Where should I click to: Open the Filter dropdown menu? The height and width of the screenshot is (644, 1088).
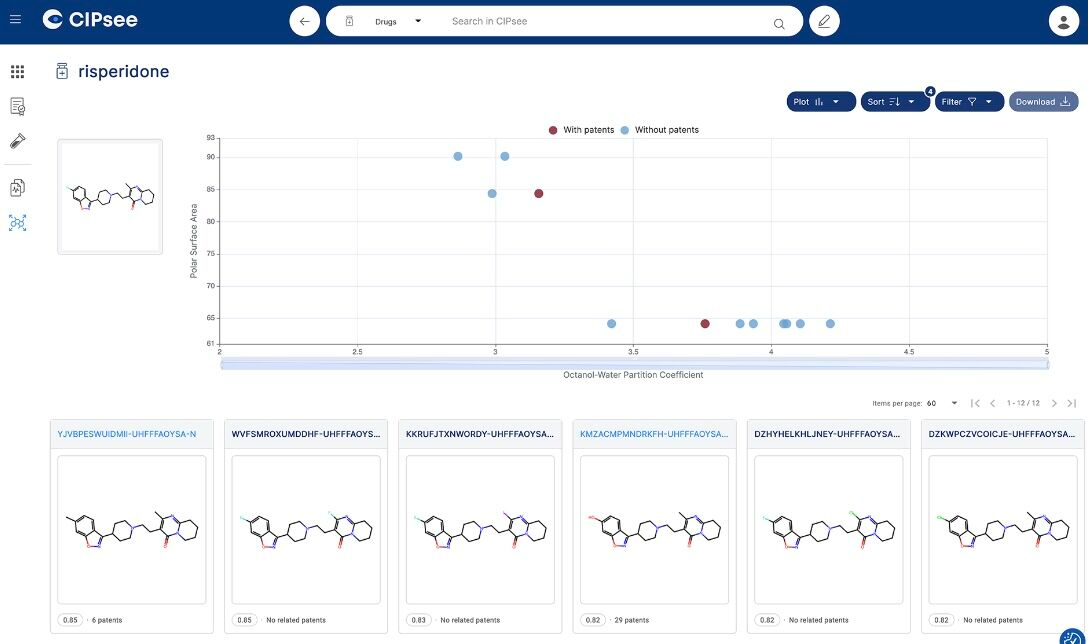click(x=968, y=102)
